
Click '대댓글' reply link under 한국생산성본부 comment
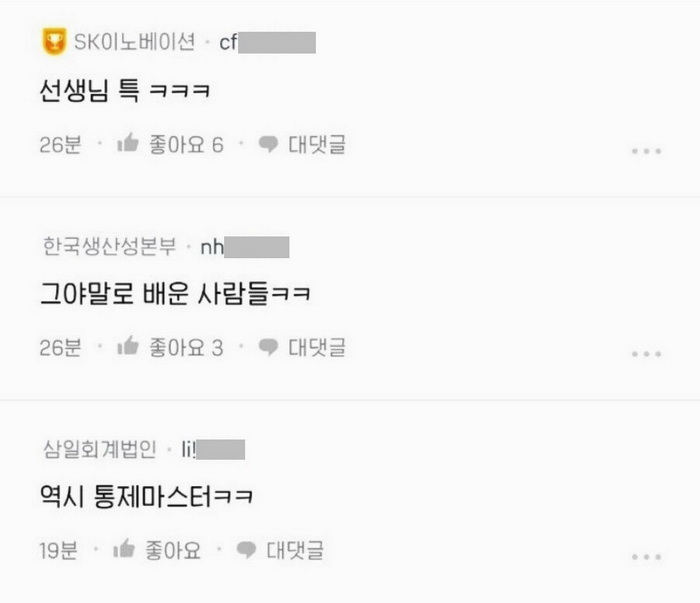coord(317,348)
